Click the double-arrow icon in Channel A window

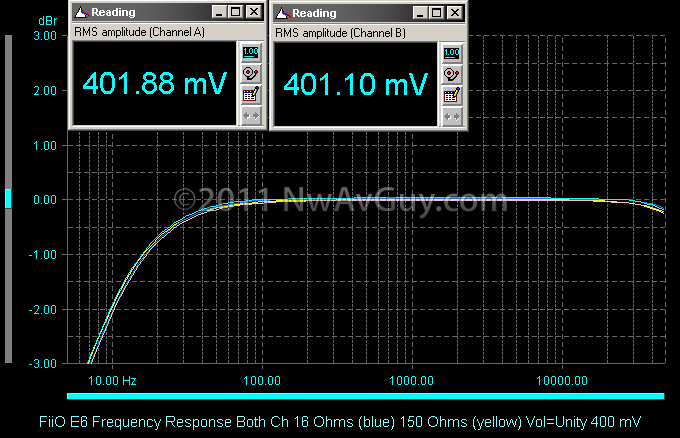coord(251,116)
